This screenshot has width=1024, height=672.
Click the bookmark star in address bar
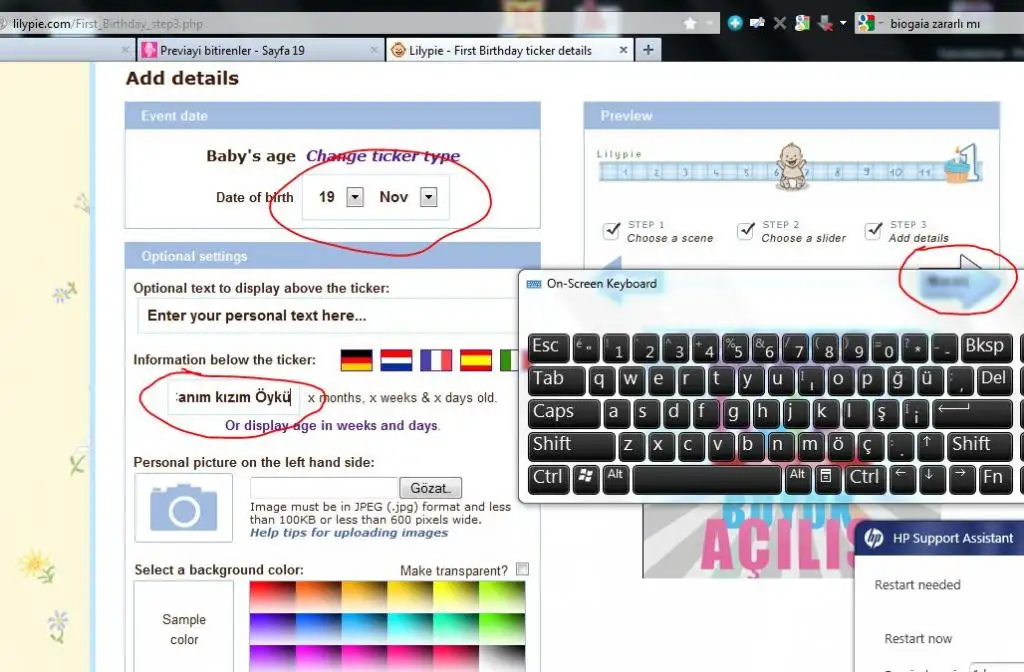tap(690, 24)
